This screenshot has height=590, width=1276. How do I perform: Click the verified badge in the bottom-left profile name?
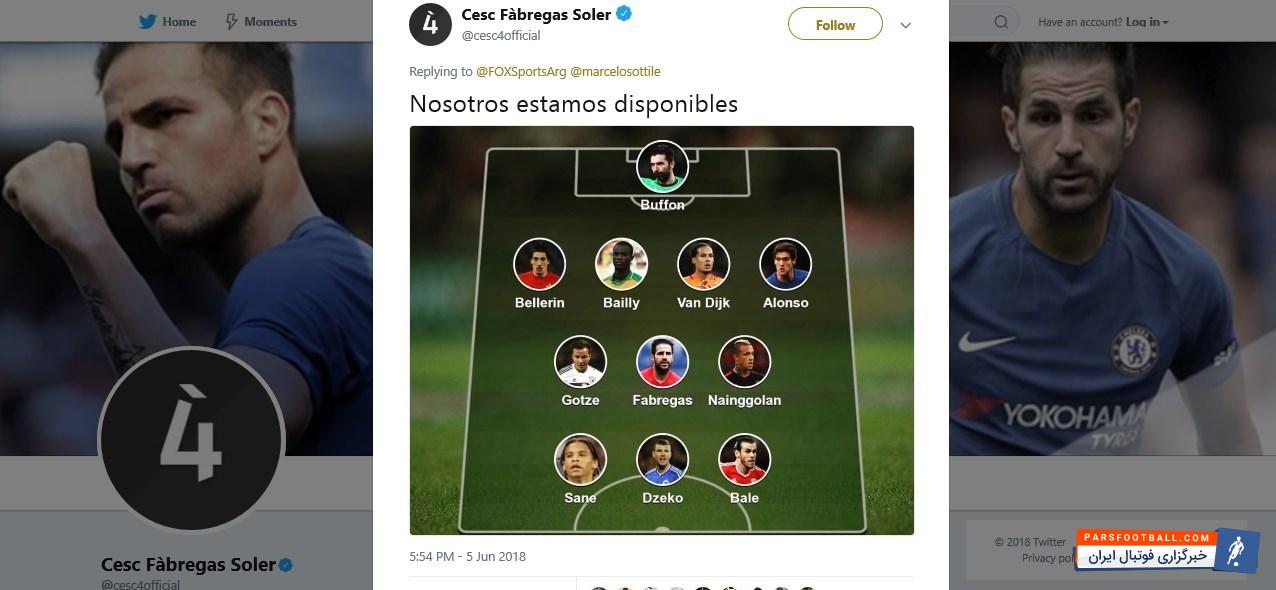(286, 565)
